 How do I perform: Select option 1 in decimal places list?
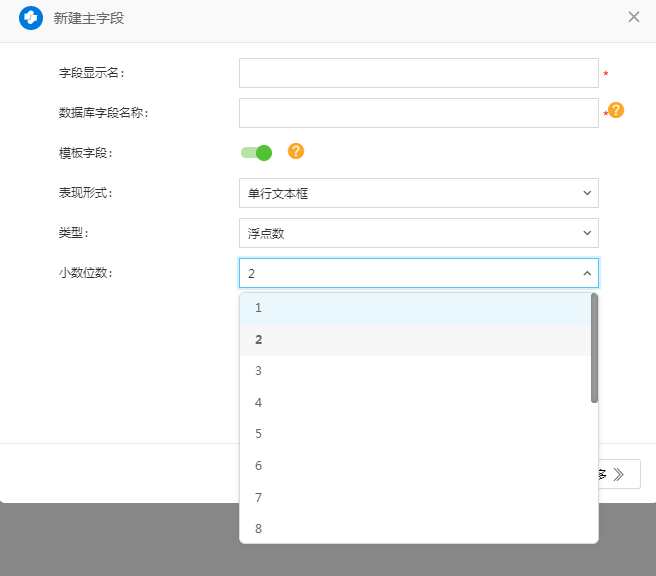coord(415,308)
